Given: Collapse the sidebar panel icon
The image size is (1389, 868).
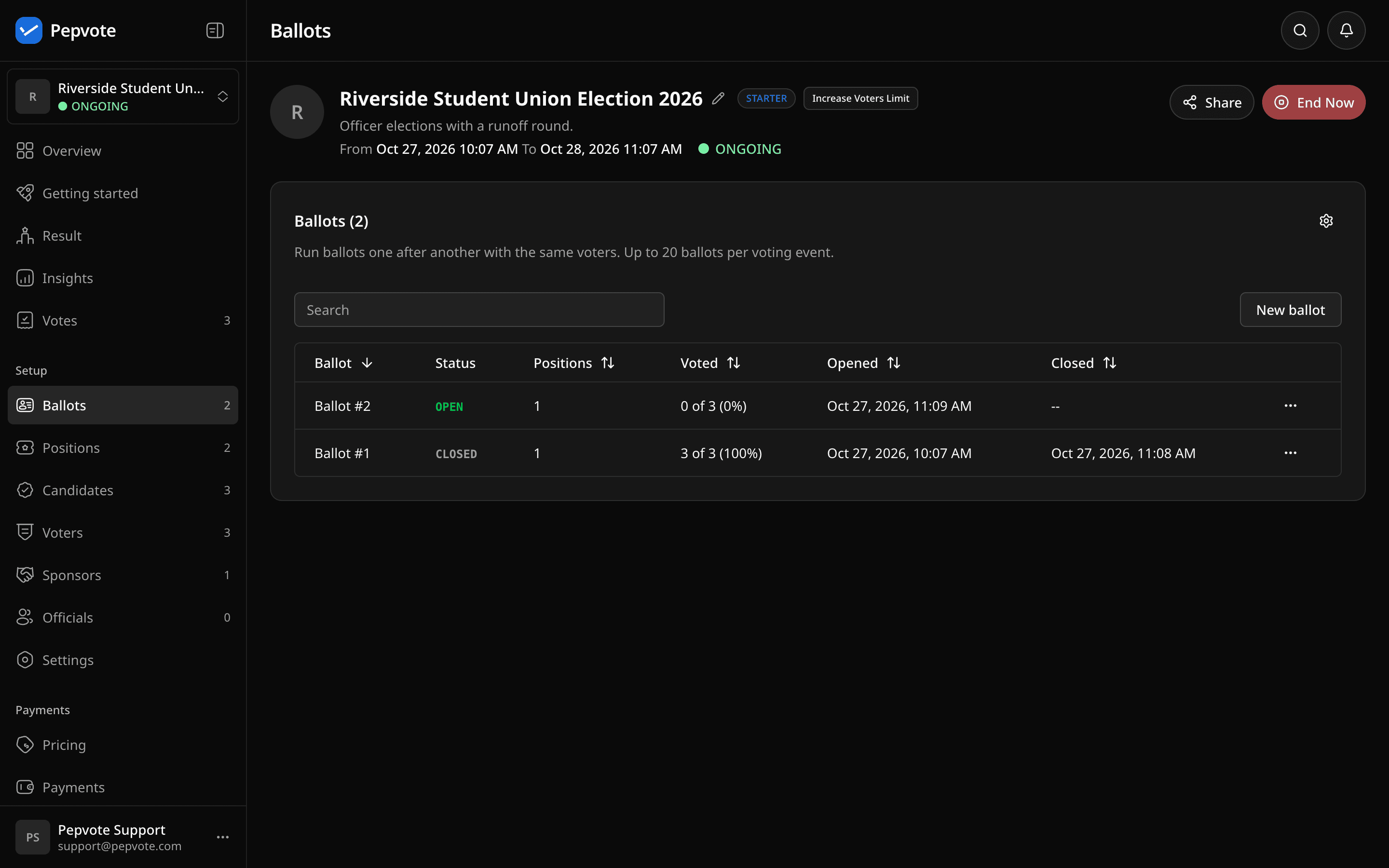Looking at the screenshot, I should pos(215,30).
